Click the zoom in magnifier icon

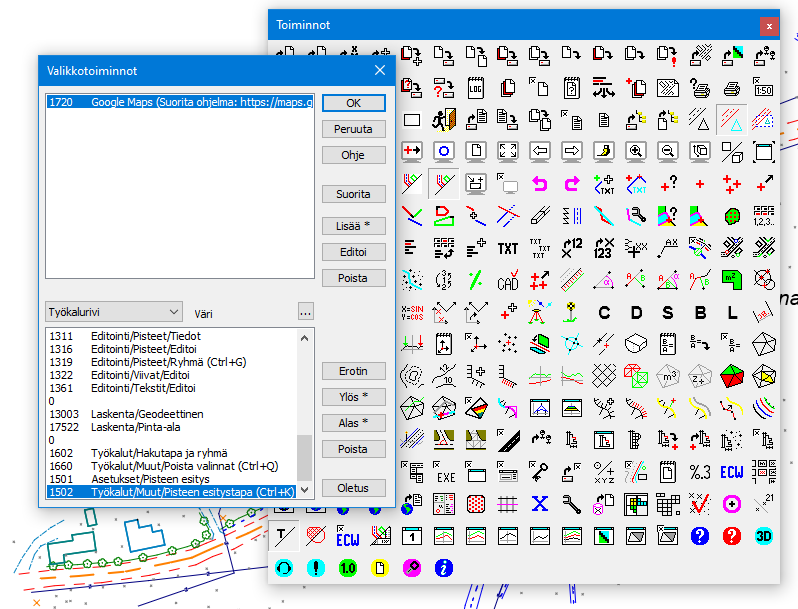[635, 151]
